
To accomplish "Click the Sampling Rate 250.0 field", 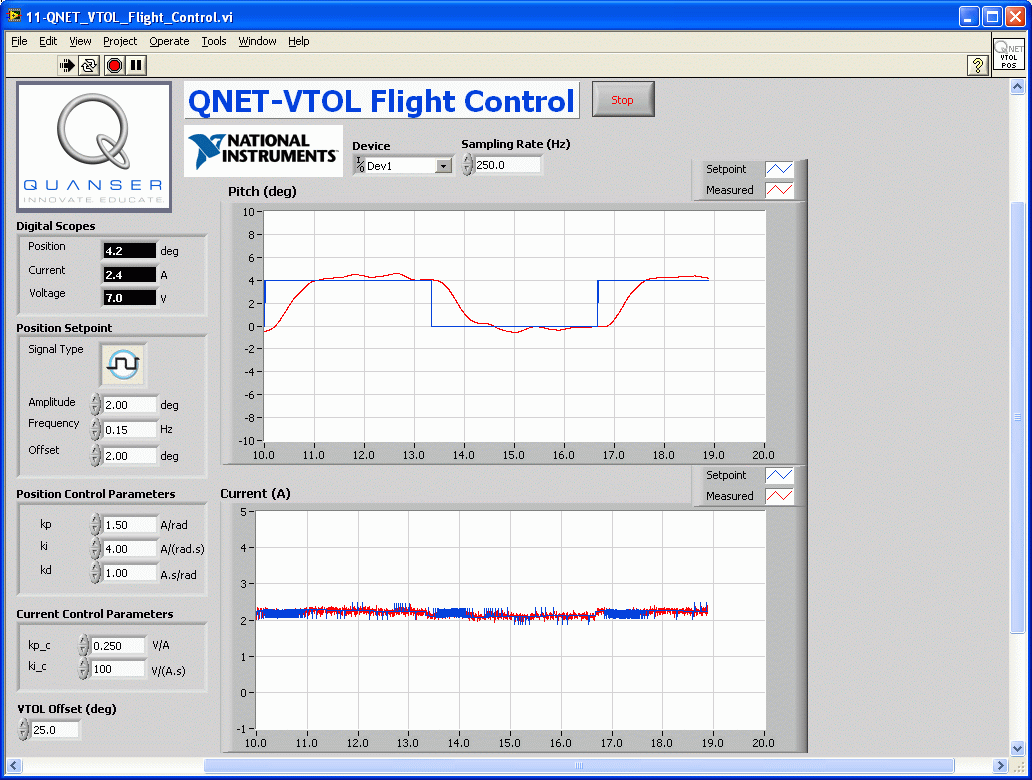I will (507, 165).
